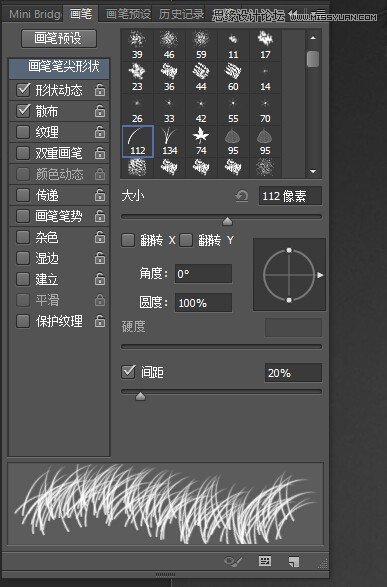Click the restore original size icon
This screenshot has height=587, width=387.
click(242, 196)
